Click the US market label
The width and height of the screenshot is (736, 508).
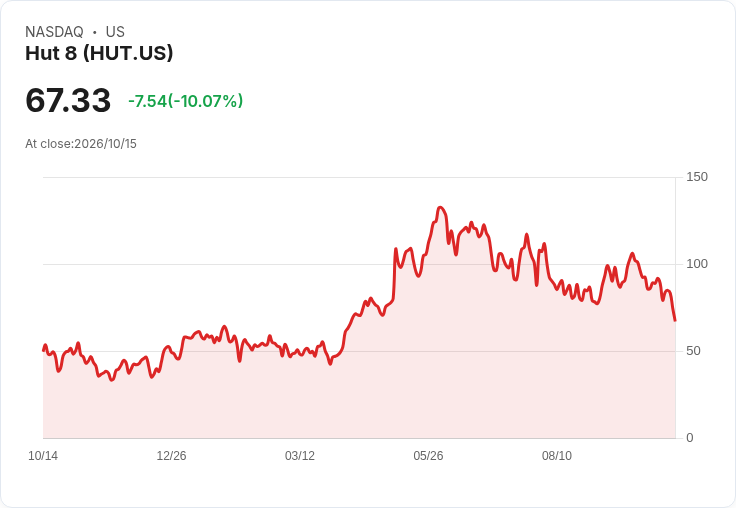(115, 32)
